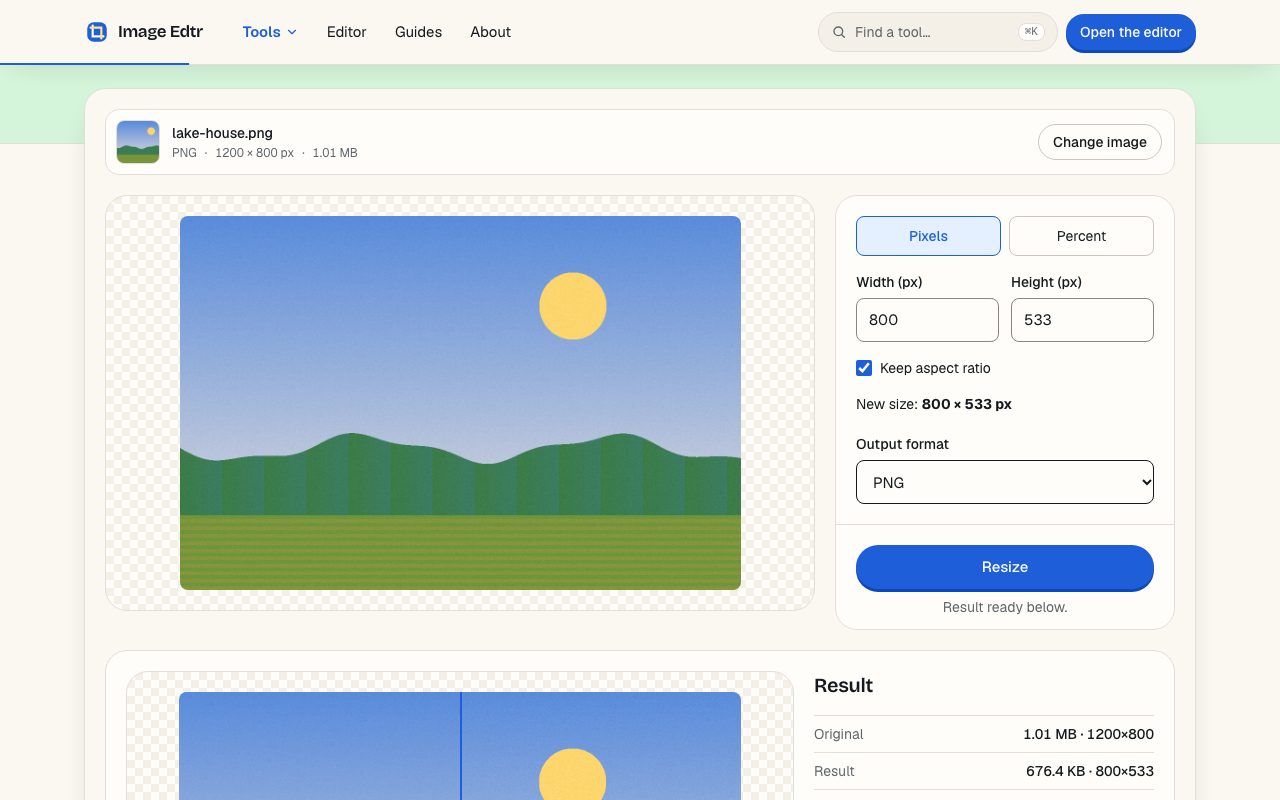Image resolution: width=1280 pixels, height=800 pixels.
Task: Uncheck Keep aspect ratio checkbox
Action: 864,368
